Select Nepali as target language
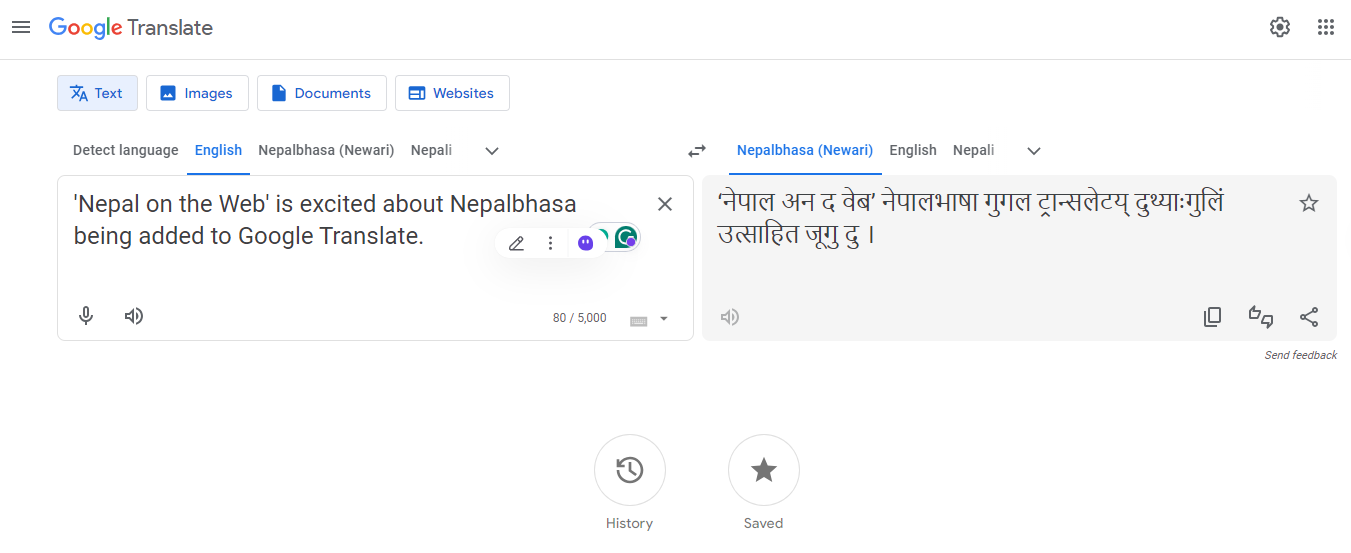 (974, 150)
